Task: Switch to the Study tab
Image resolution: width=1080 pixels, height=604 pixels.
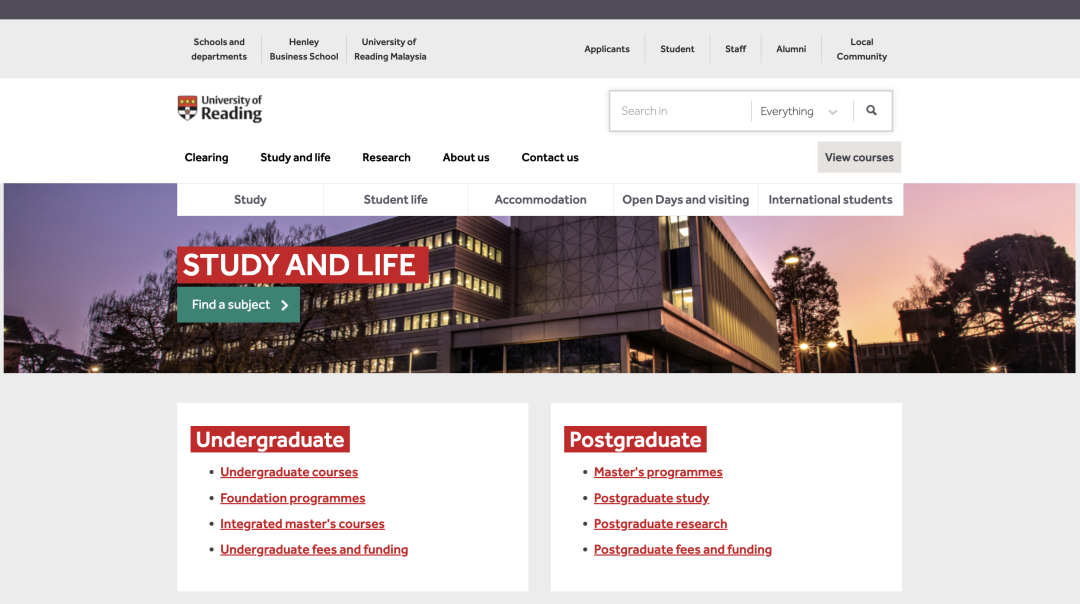Action: click(x=250, y=200)
